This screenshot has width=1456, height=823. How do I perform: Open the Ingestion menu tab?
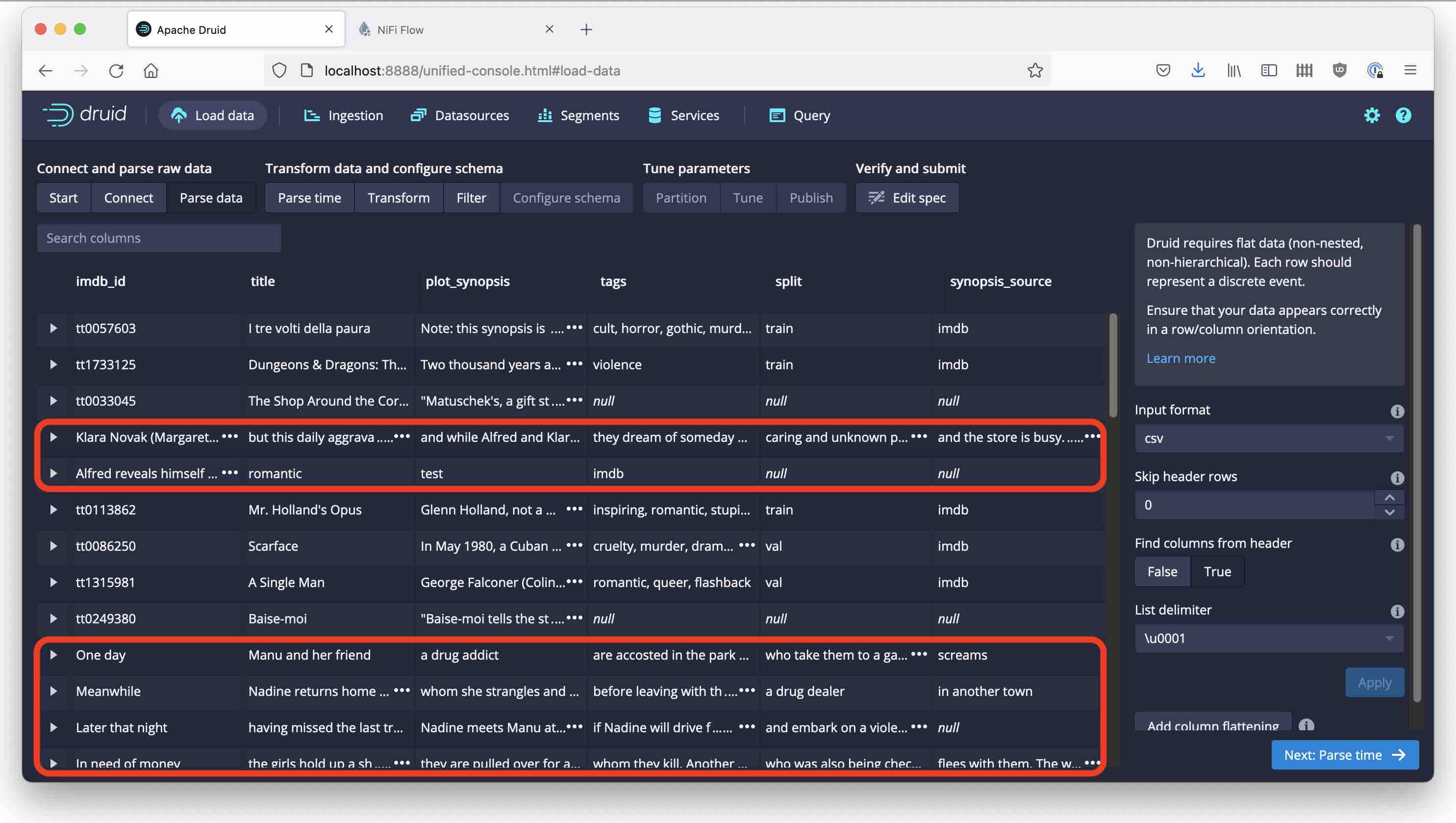coord(344,115)
